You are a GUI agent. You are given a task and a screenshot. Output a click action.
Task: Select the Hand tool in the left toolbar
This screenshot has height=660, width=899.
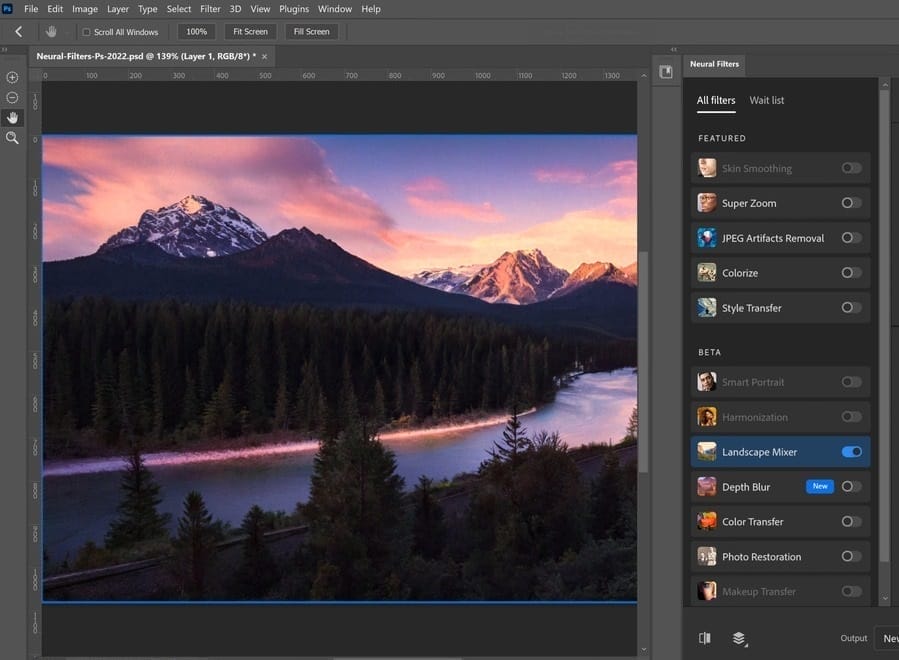(x=11, y=117)
